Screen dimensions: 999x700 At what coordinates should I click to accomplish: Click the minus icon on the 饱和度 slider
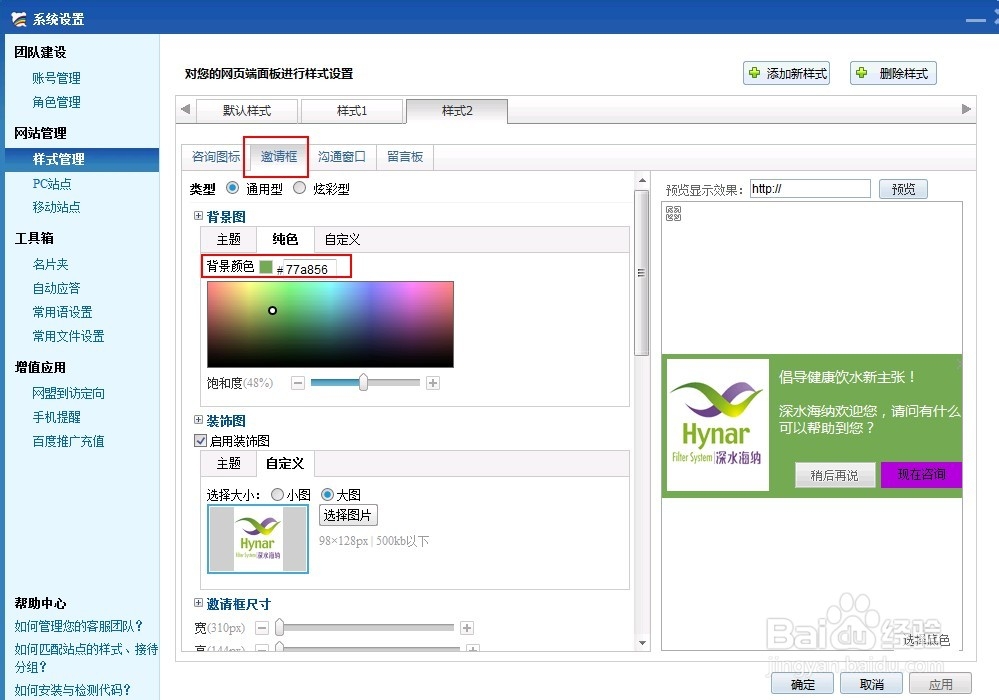click(297, 382)
